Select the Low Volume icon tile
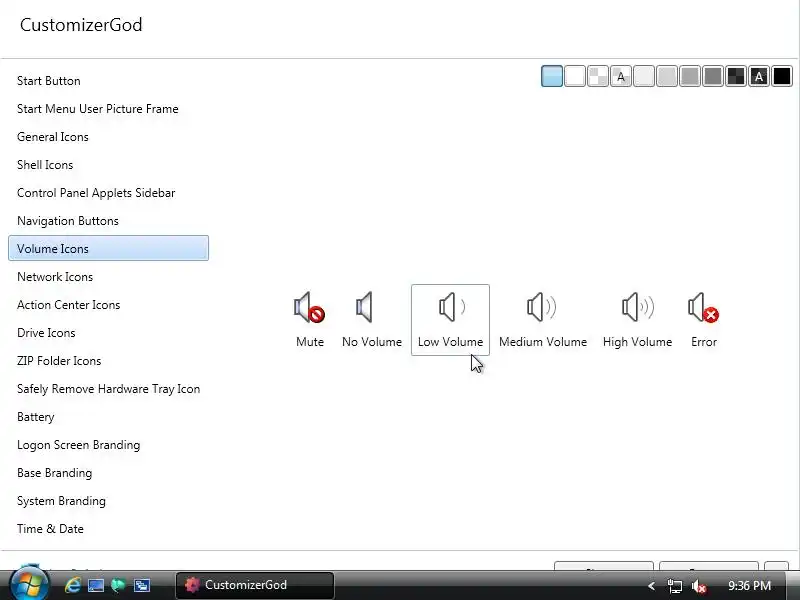The image size is (800, 600). (x=450, y=320)
